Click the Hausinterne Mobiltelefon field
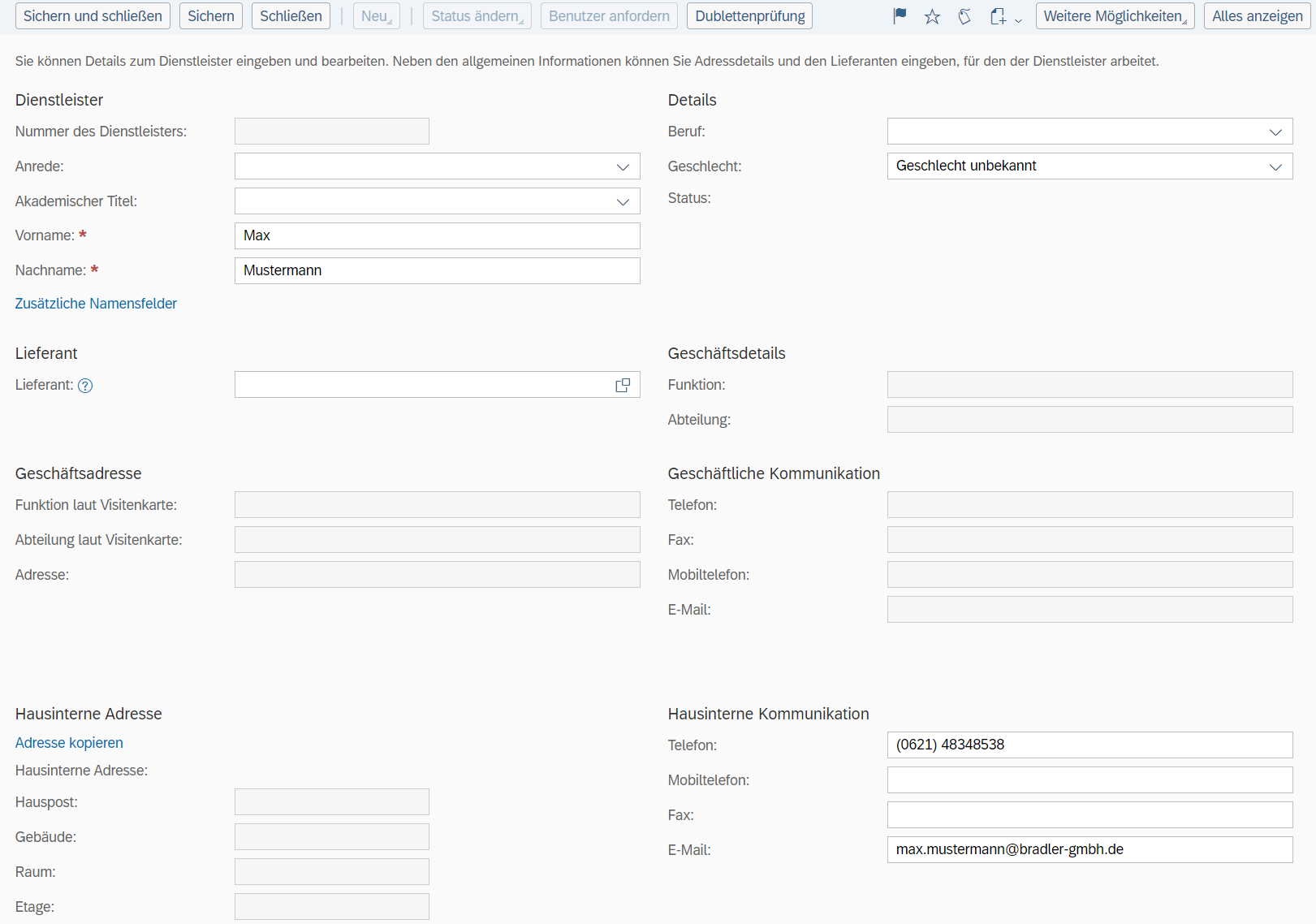Viewport: 1316px width, 924px height. pos(1090,780)
